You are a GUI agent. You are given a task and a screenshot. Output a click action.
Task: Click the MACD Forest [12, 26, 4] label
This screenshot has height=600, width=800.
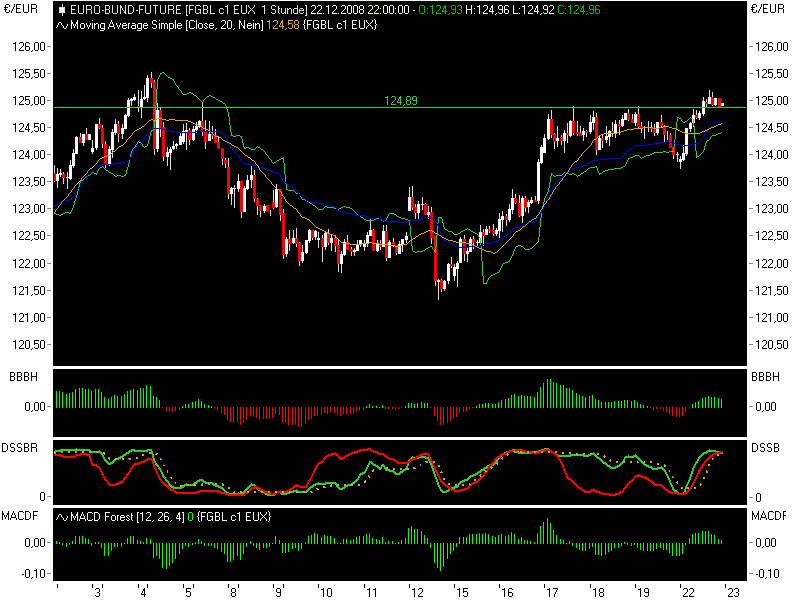tap(127, 517)
